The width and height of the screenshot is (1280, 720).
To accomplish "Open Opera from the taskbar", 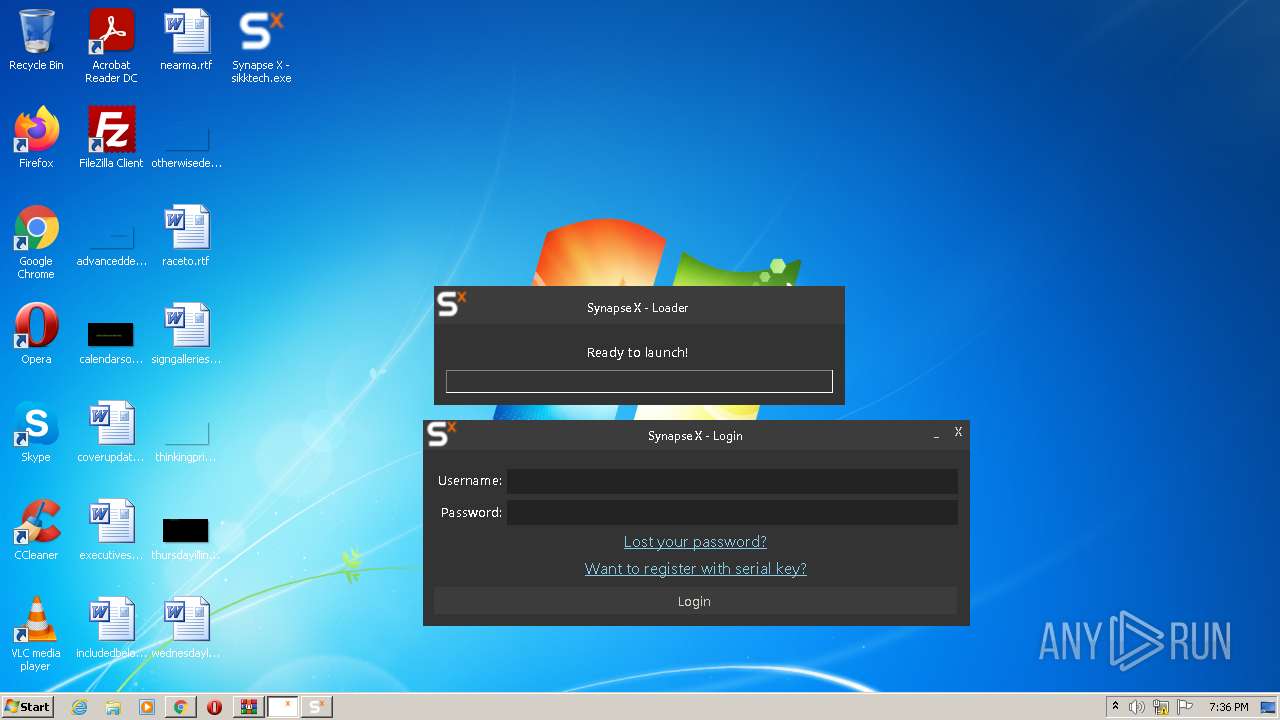I will click(x=214, y=707).
